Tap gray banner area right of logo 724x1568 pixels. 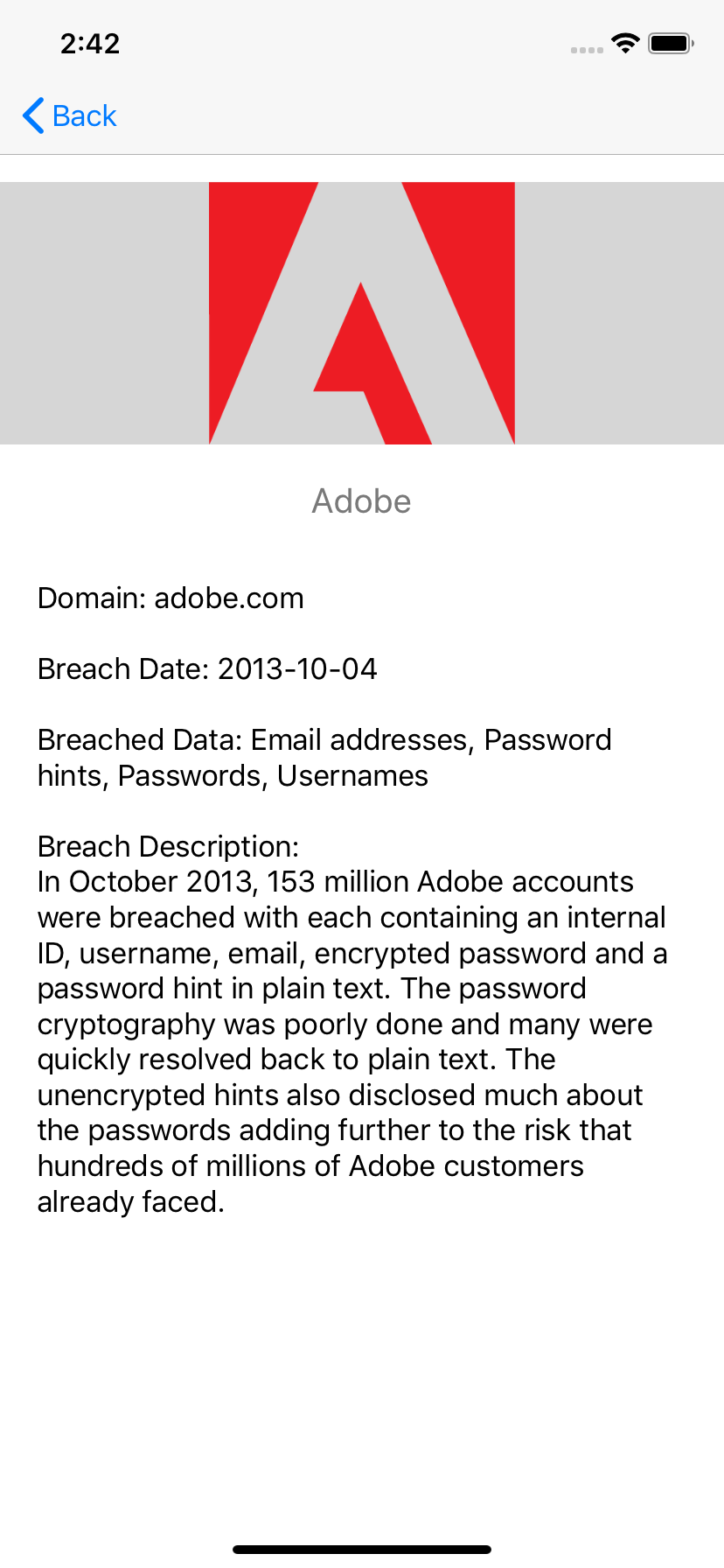coord(619,313)
